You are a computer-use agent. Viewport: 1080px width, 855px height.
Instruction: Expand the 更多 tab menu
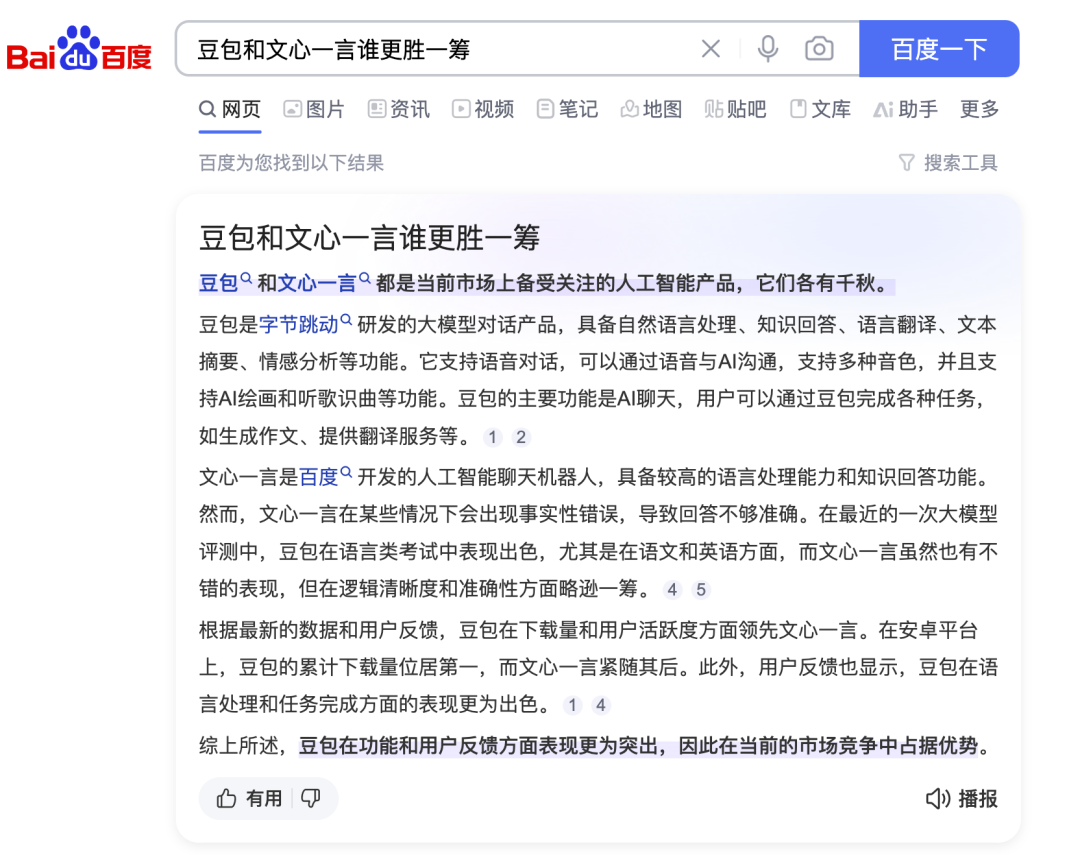pos(979,109)
